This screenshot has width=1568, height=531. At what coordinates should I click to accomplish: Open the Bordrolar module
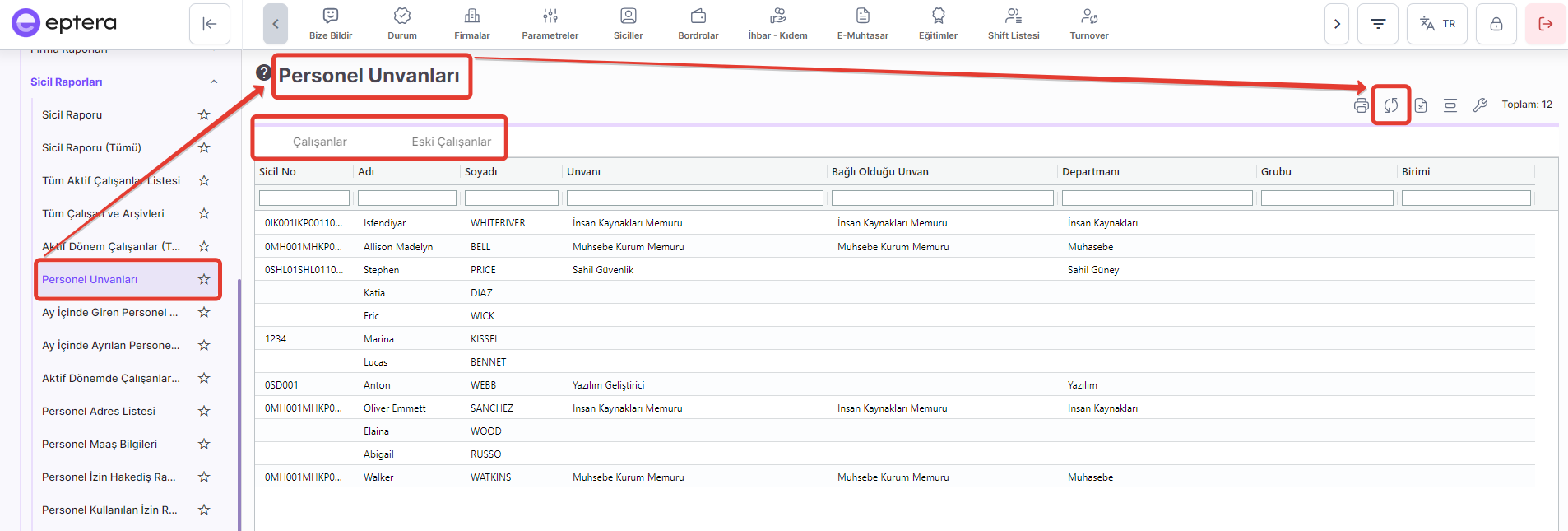point(698,24)
